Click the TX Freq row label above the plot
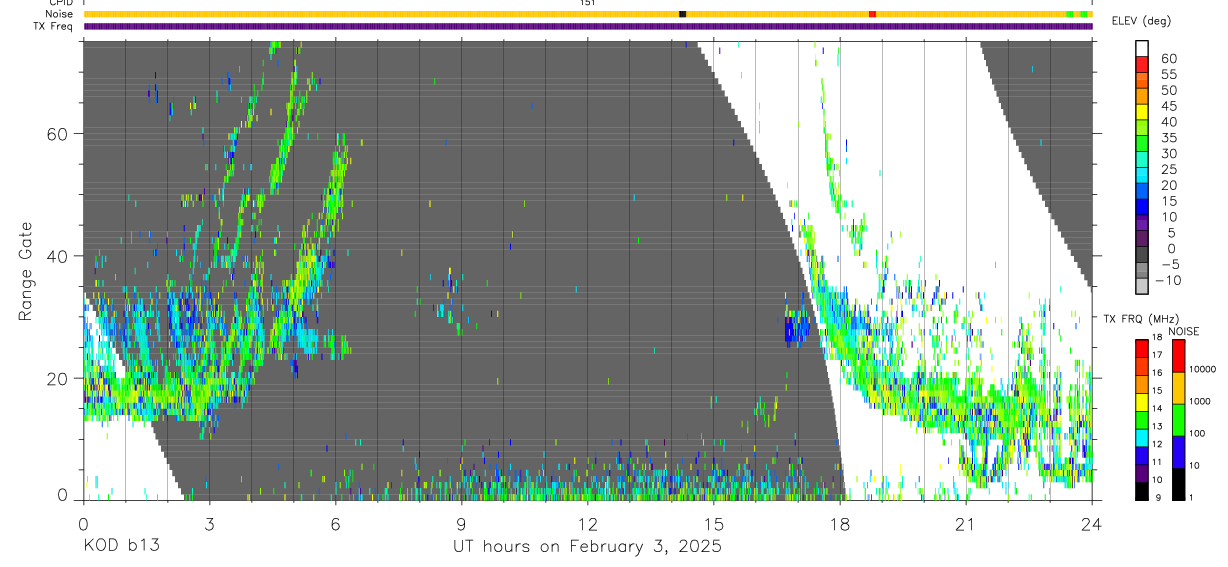The height and width of the screenshot is (567, 1228). coord(53,26)
